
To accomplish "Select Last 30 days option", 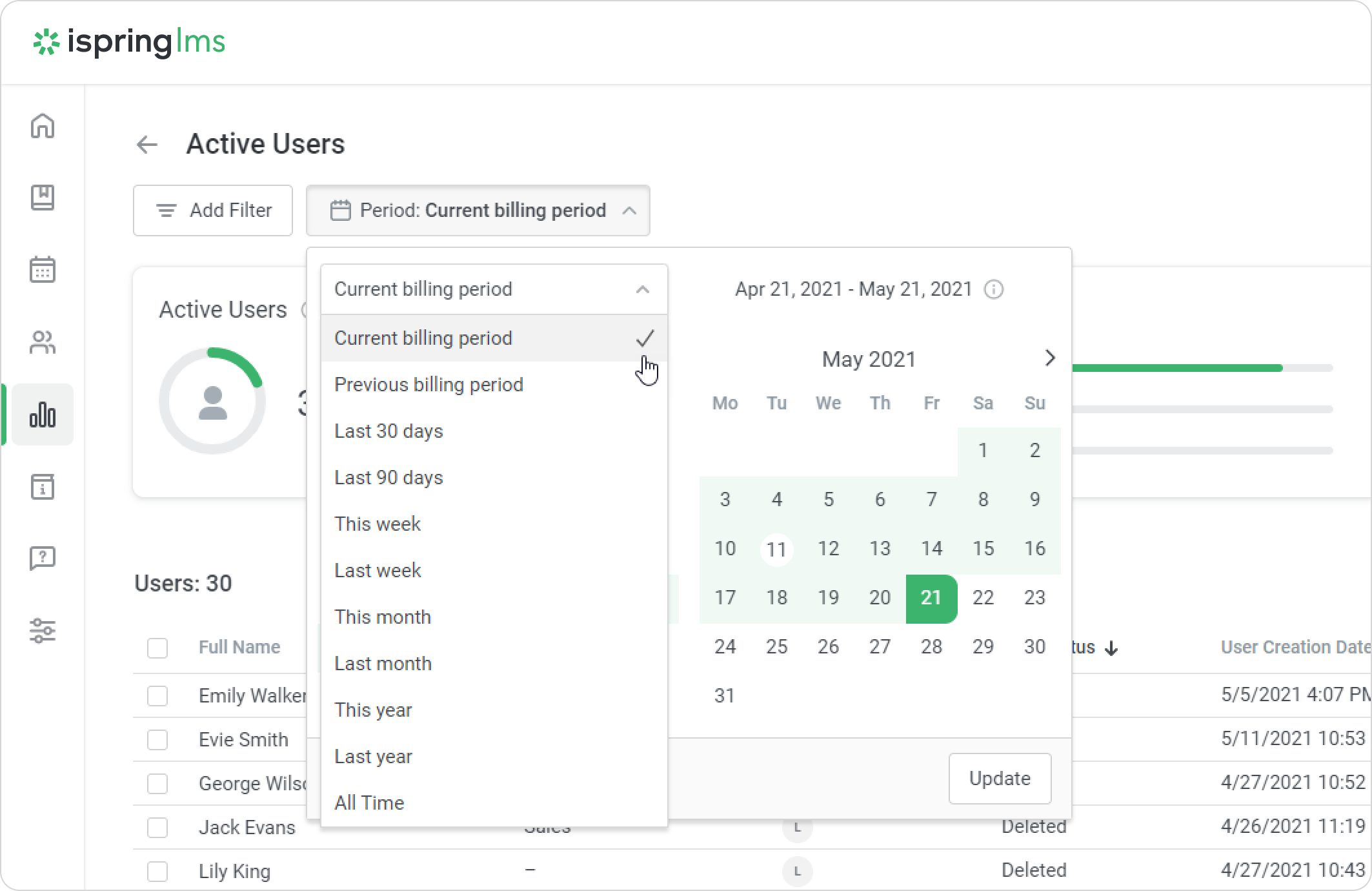I will (x=388, y=431).
